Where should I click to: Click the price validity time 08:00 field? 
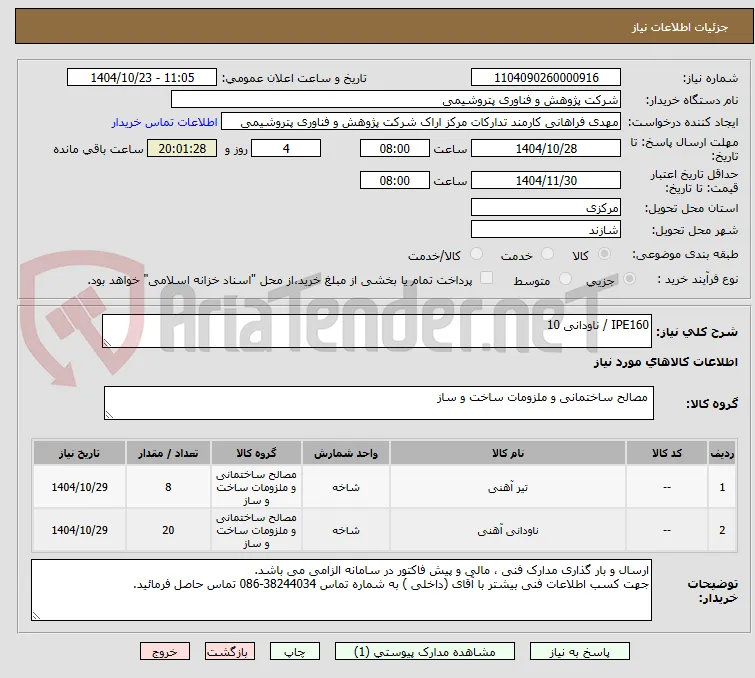[x=395, y=181]
